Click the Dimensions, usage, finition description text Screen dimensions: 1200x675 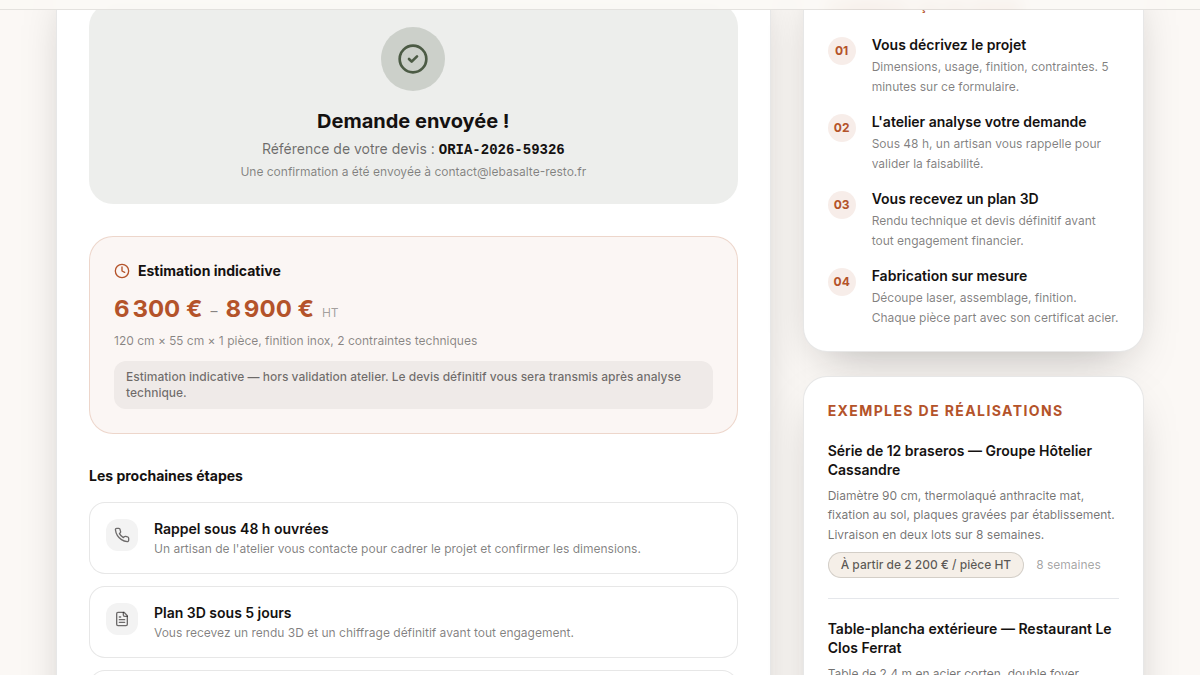point(990,77)
